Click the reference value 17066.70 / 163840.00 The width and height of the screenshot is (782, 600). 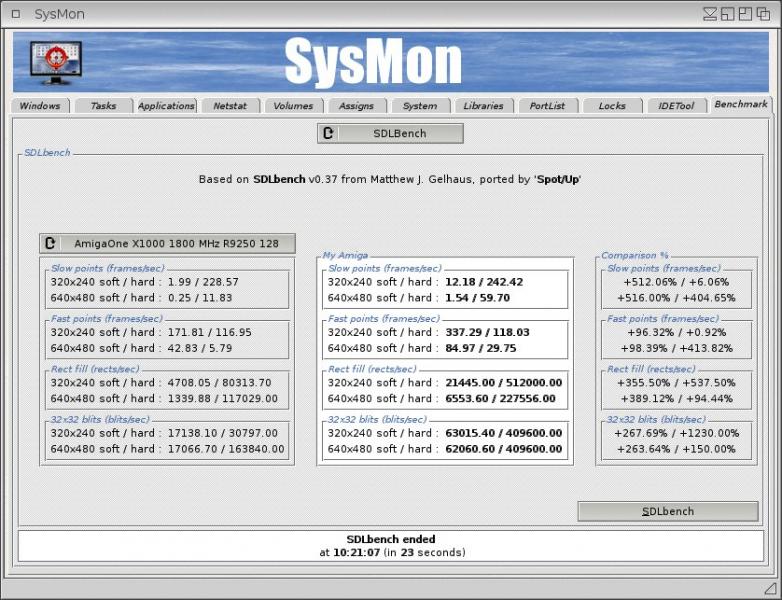[x=226, y=449]
